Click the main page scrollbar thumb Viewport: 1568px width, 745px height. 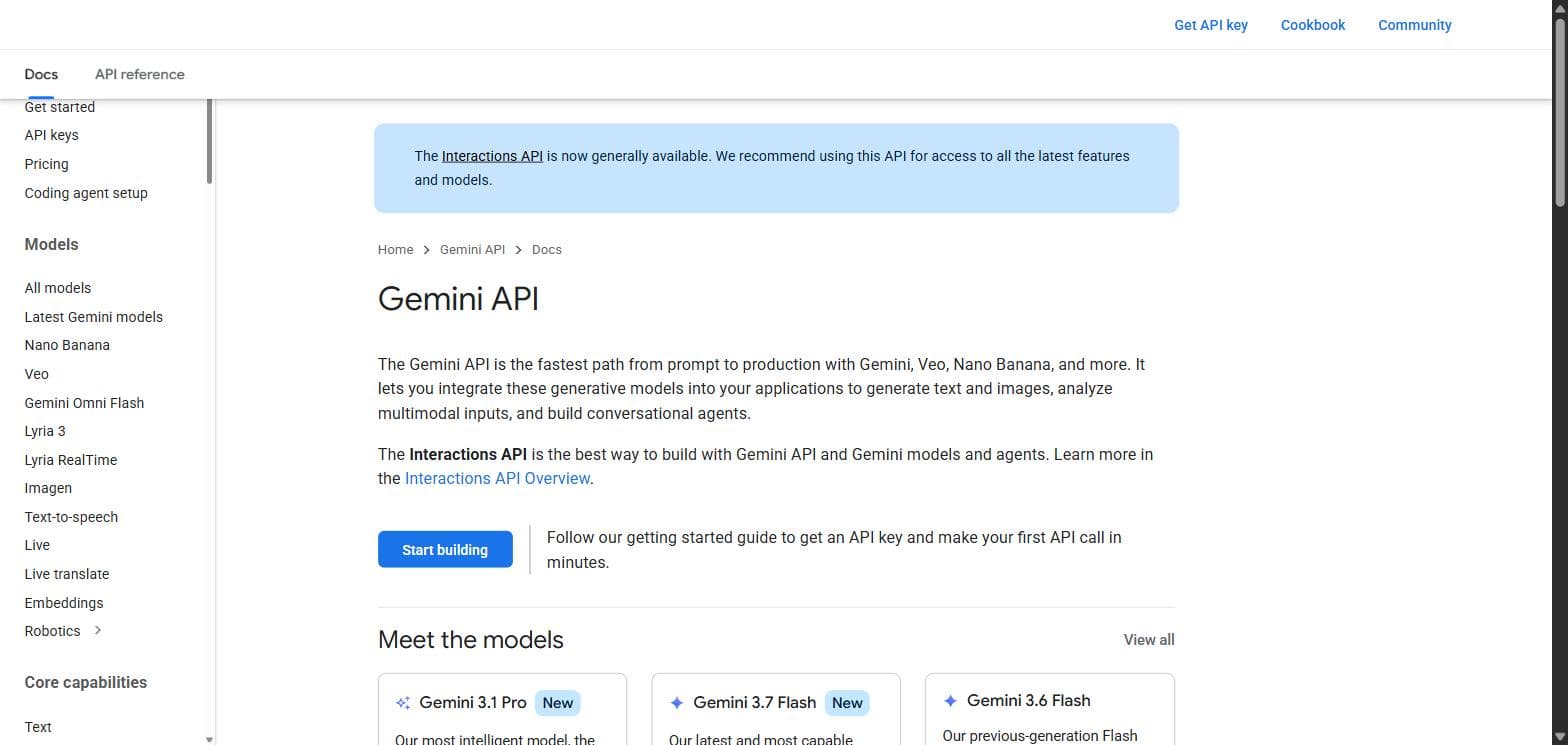pos(1559,113)
